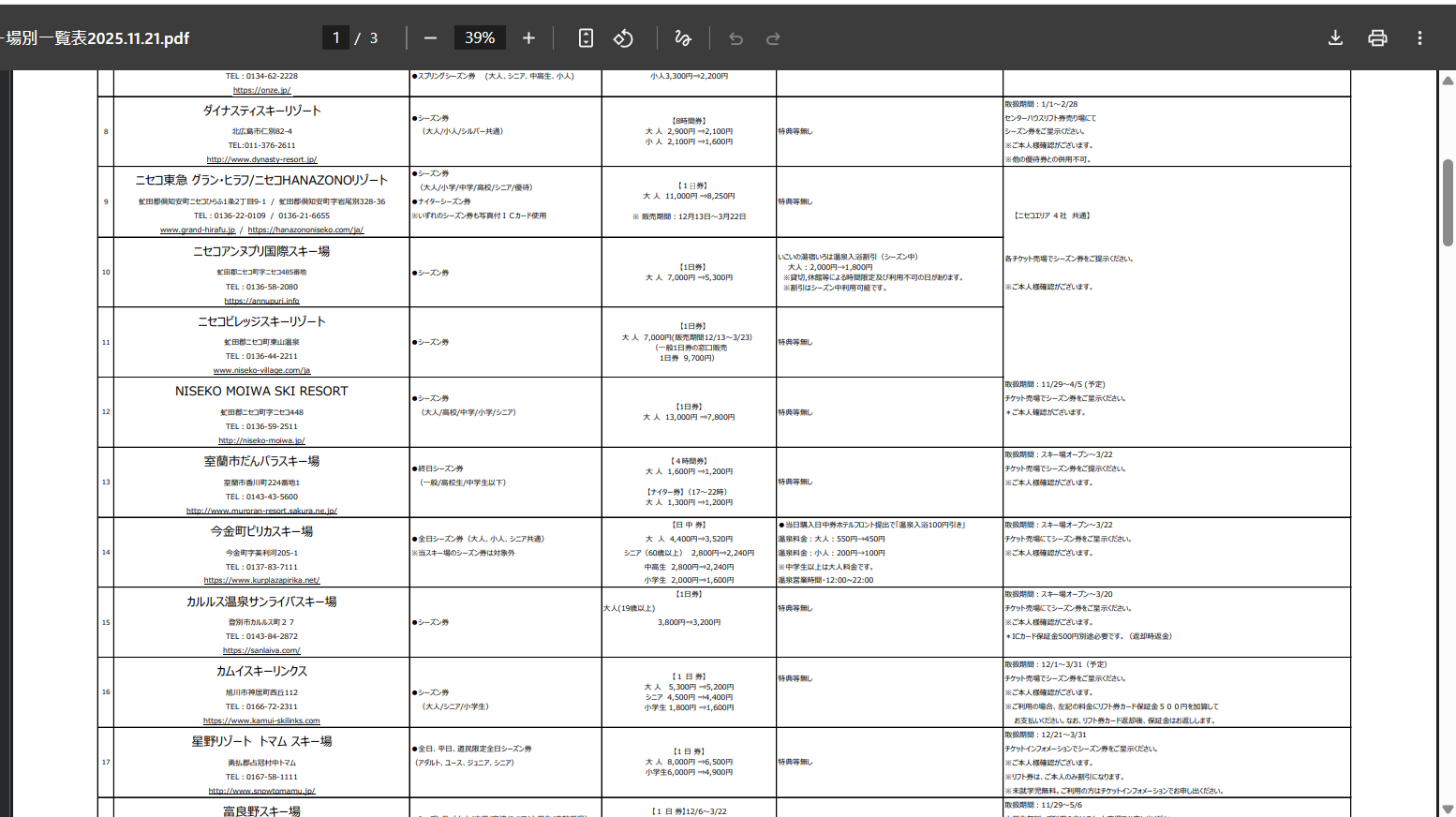Click the scrollbar up arrow
Image resolution: width=1456 pixels, height=817 pixels.
tap(1448, 81)
